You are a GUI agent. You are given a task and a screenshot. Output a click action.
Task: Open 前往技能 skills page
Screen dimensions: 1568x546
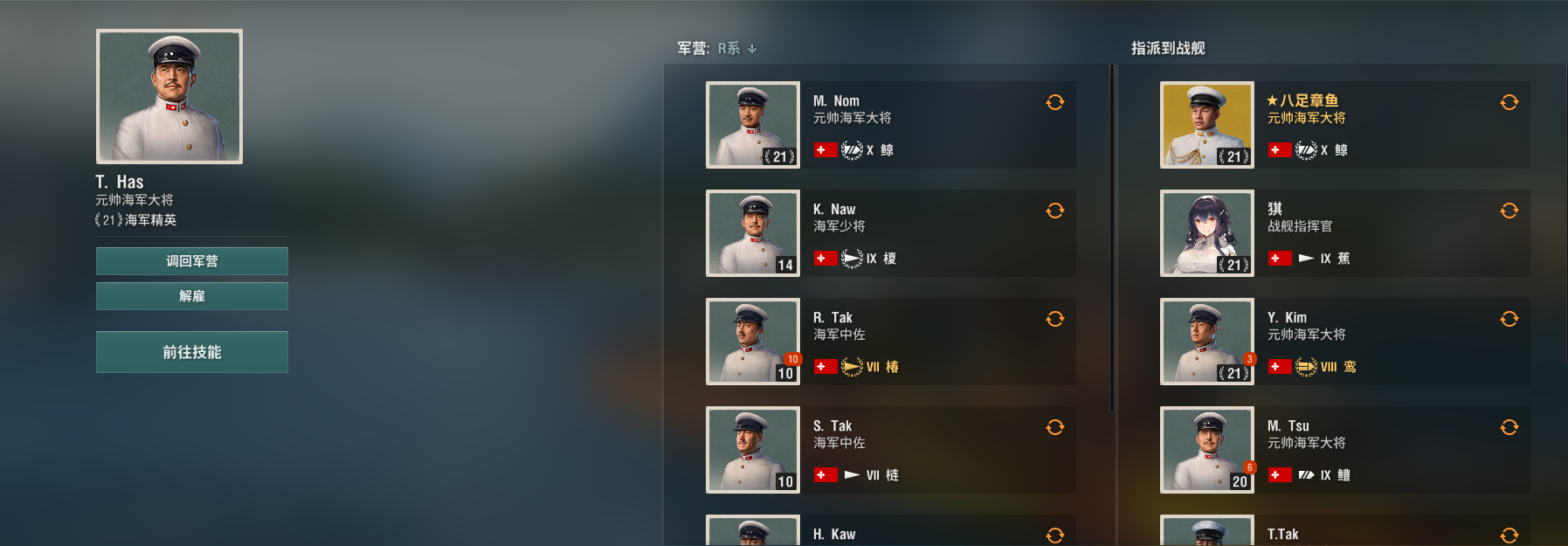[192, 352]
